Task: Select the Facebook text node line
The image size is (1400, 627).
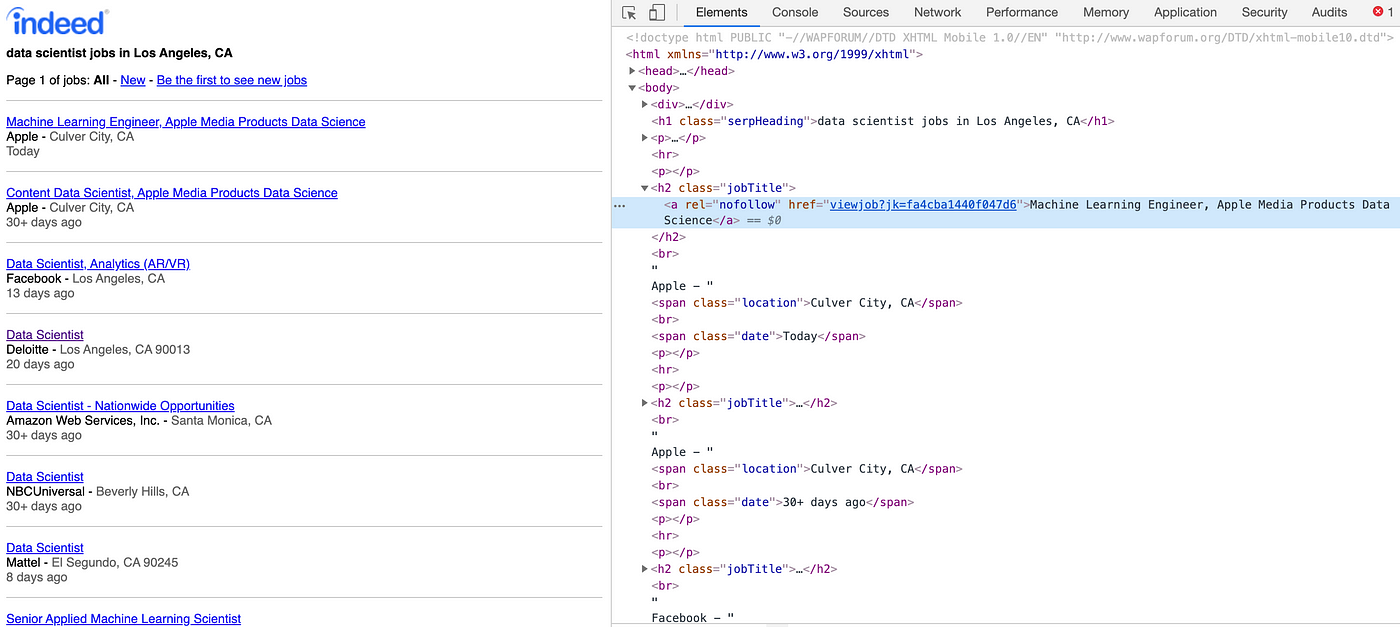Action: point(692,618)
